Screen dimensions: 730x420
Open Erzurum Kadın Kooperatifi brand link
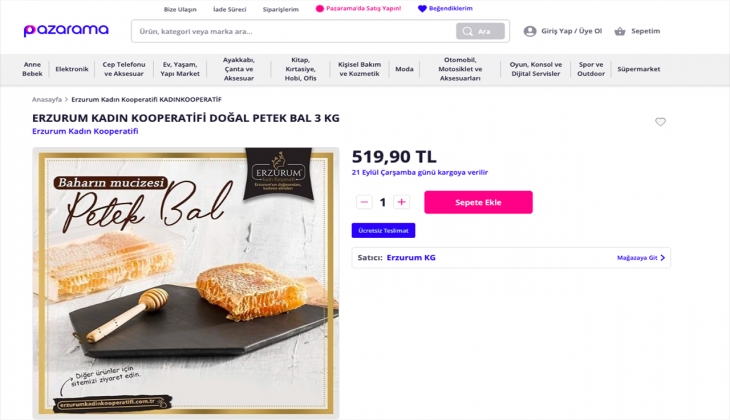85,132
